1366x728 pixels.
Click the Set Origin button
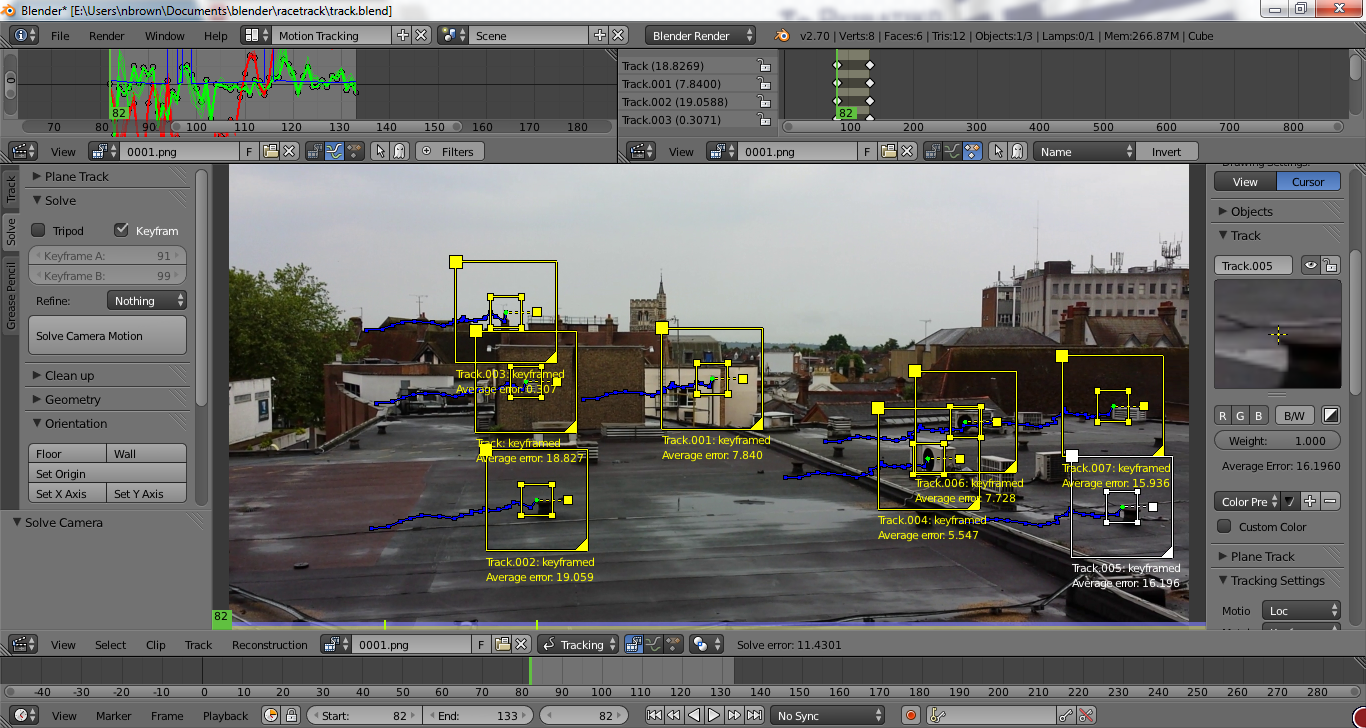(x=108, y=473)
